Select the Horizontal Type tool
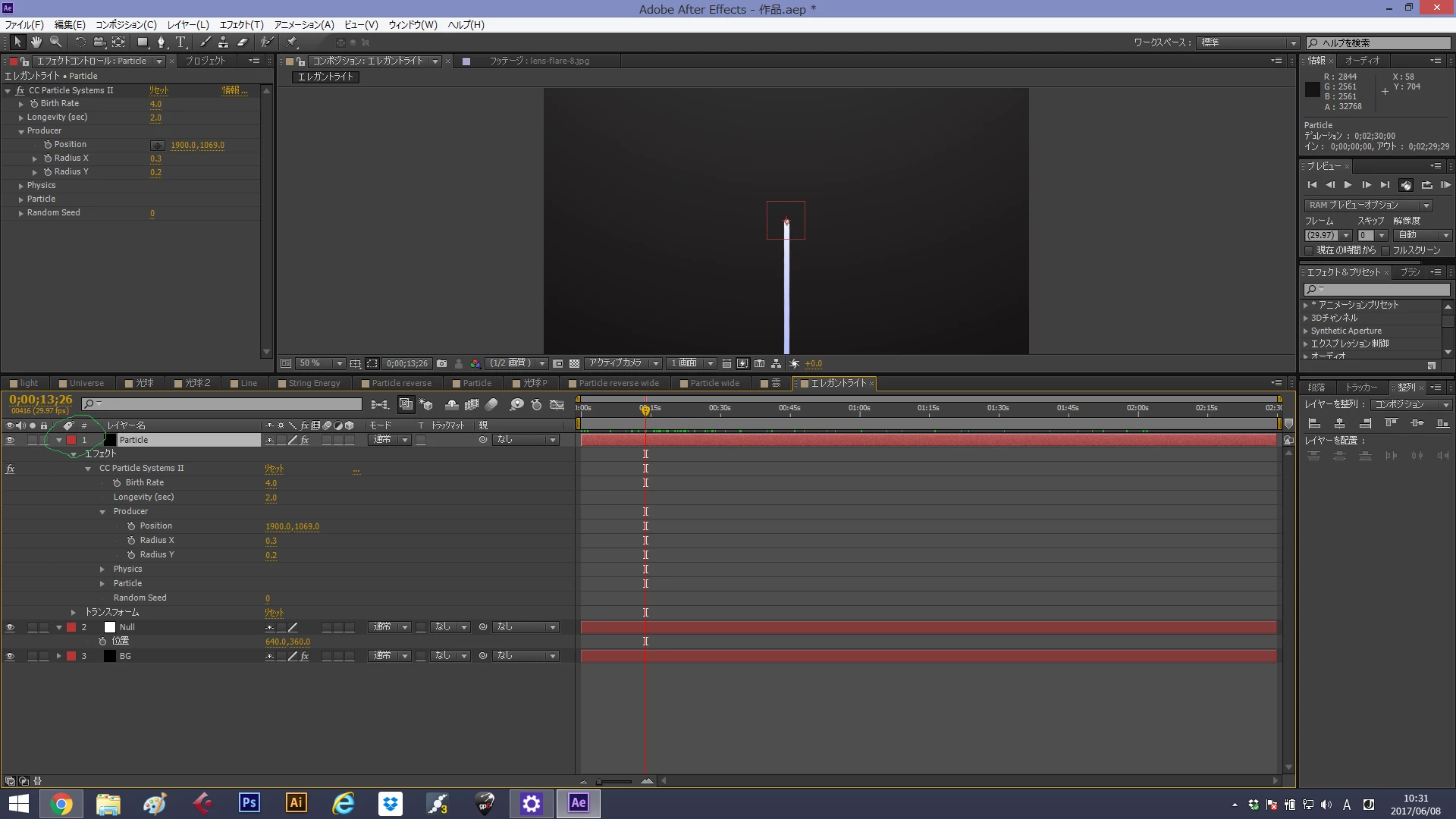This screenshot has width=1456, height=819. click(180, 42)
